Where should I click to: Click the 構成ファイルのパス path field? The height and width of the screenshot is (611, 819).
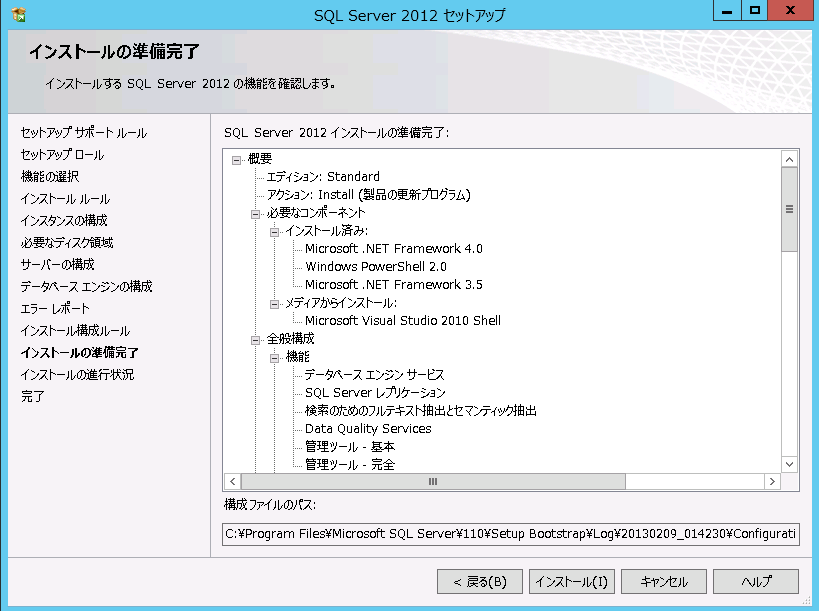pyautogui.click(x=511, y=534)
